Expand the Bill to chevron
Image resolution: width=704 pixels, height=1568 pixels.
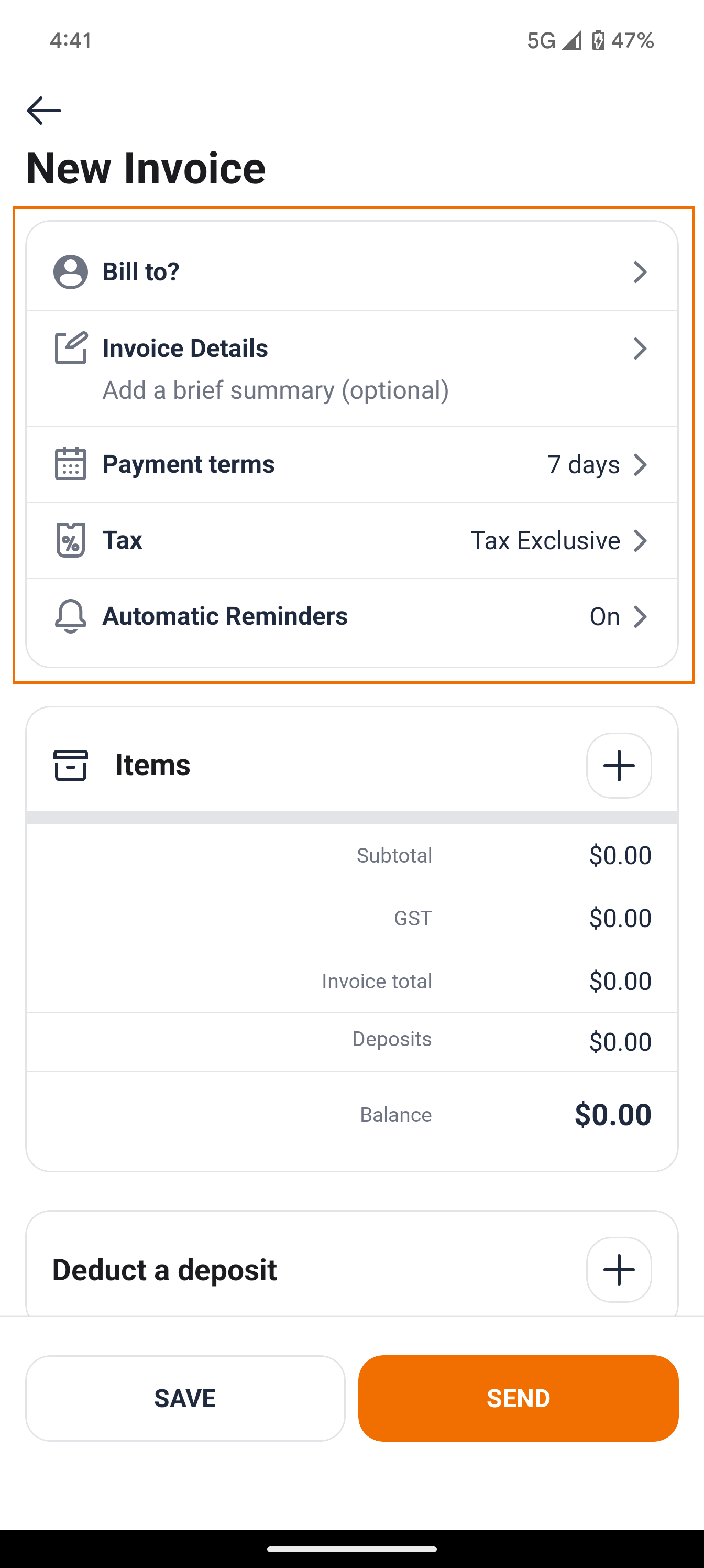[x=640, y=272]
